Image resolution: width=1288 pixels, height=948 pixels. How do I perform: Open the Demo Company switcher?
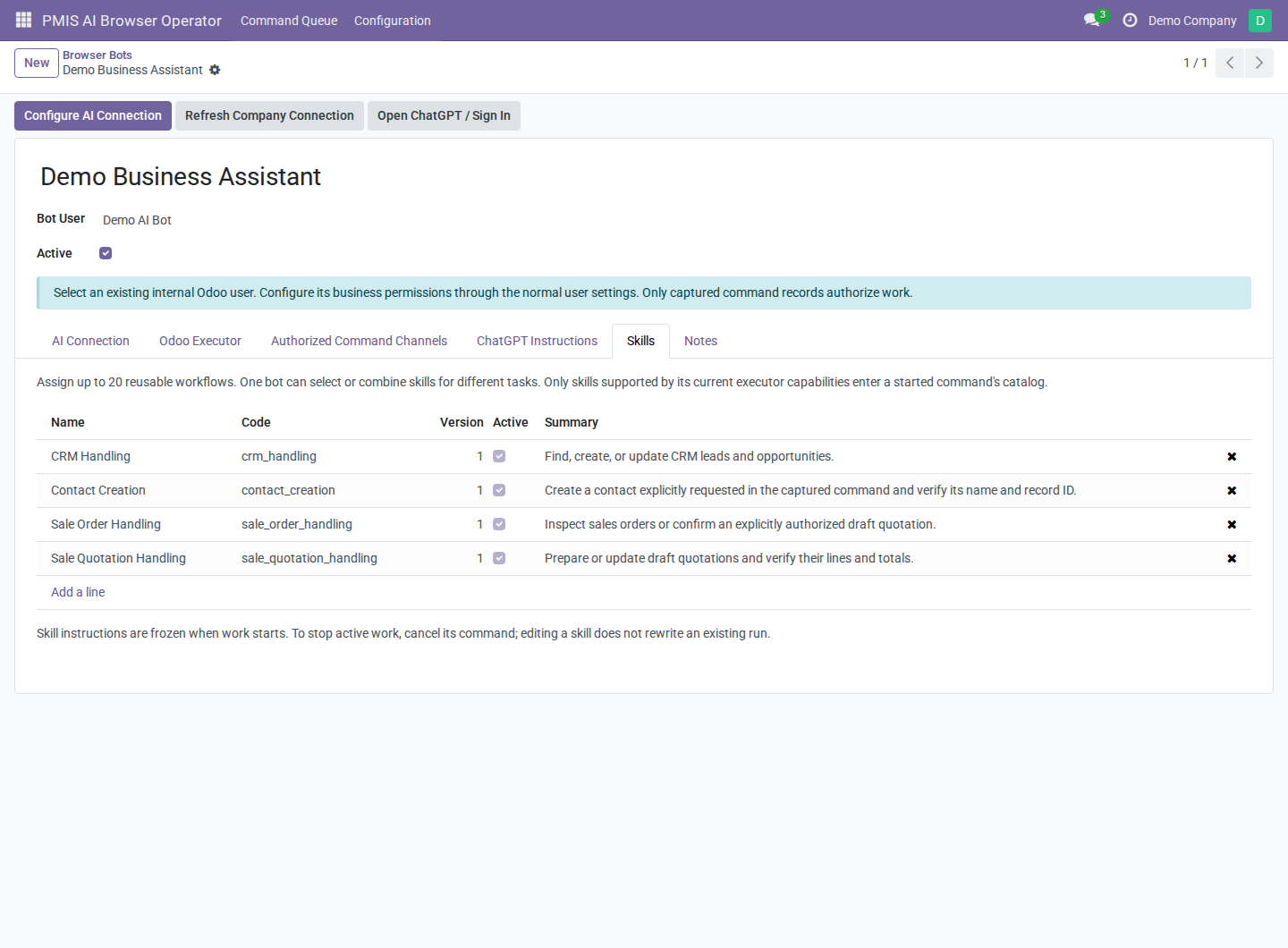click(1192, 21)
